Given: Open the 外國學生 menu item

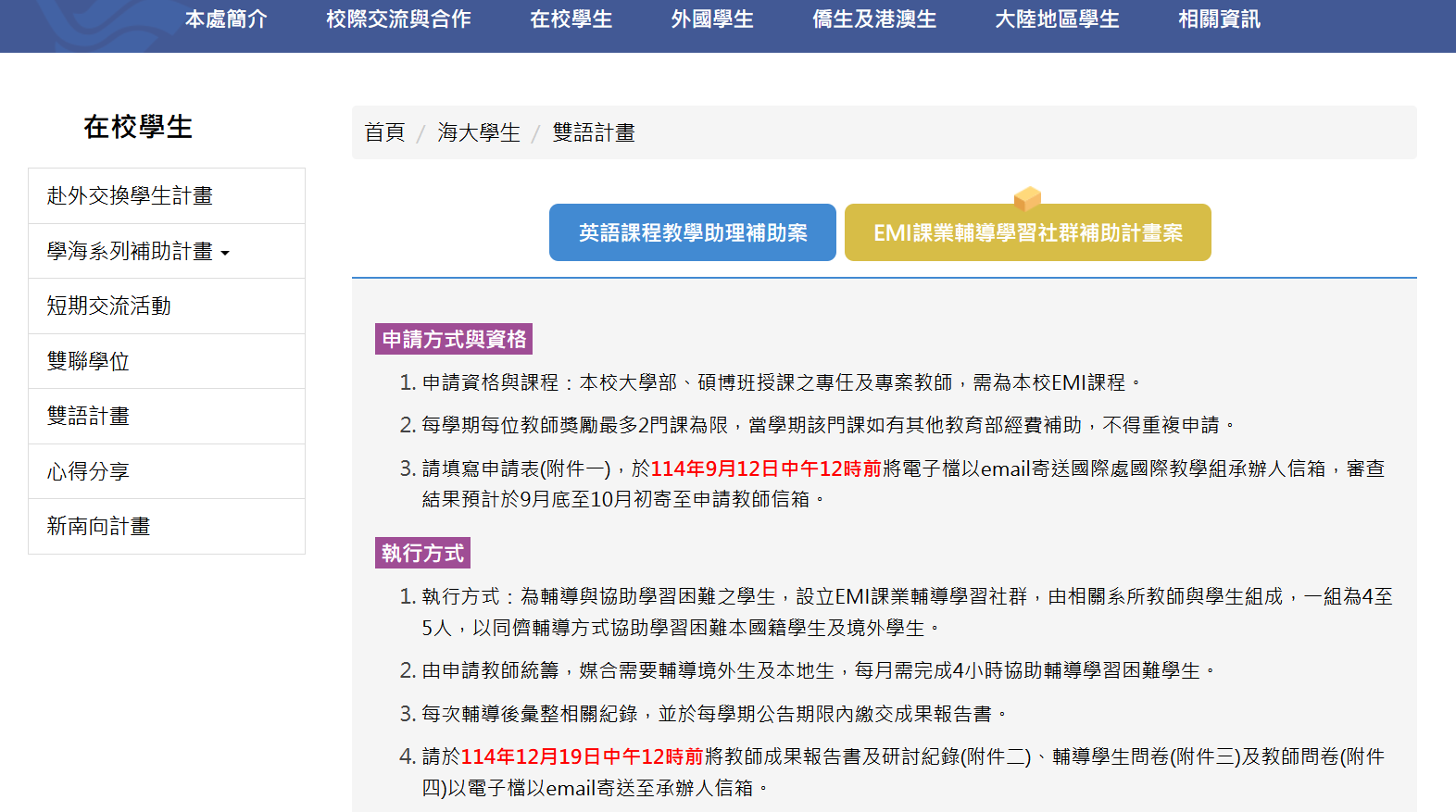Looking at the screenshot, I should coord(712,19).
